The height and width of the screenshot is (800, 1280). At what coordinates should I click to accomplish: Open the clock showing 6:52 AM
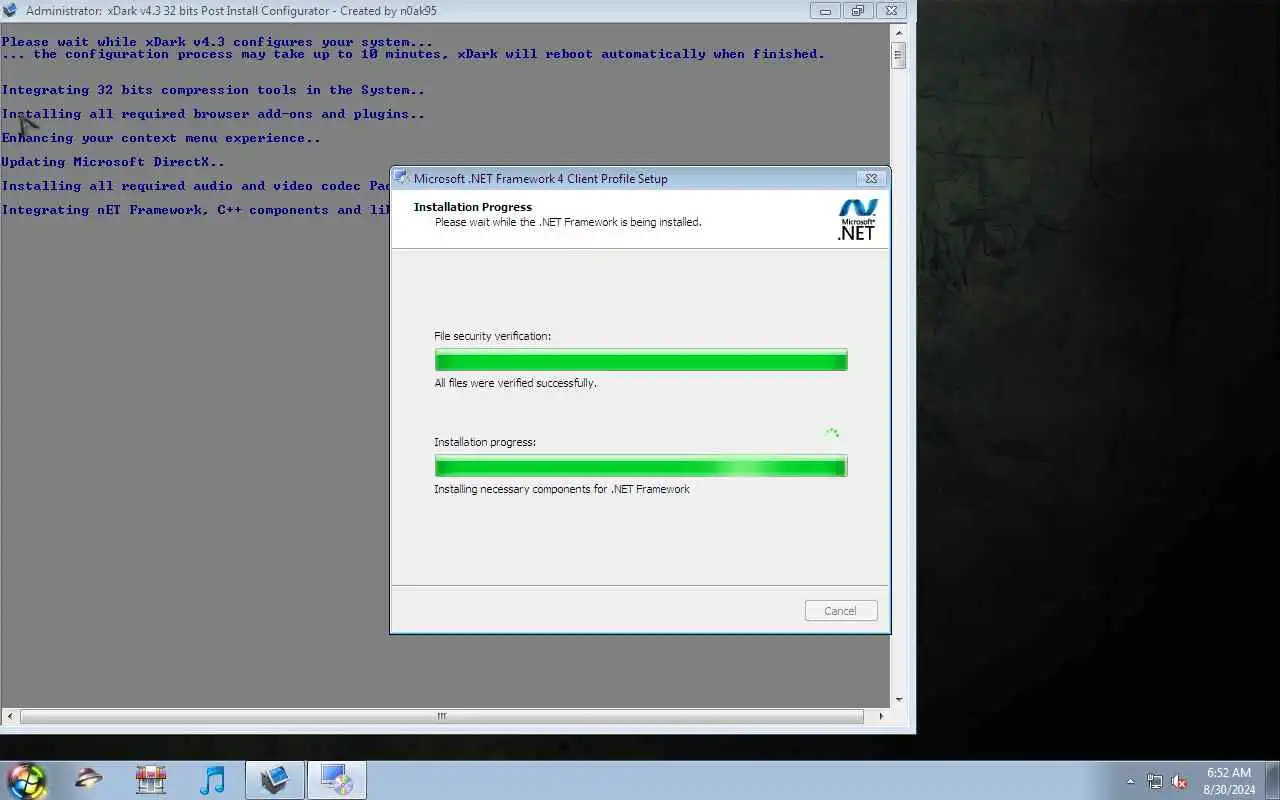coord(1229,780)
